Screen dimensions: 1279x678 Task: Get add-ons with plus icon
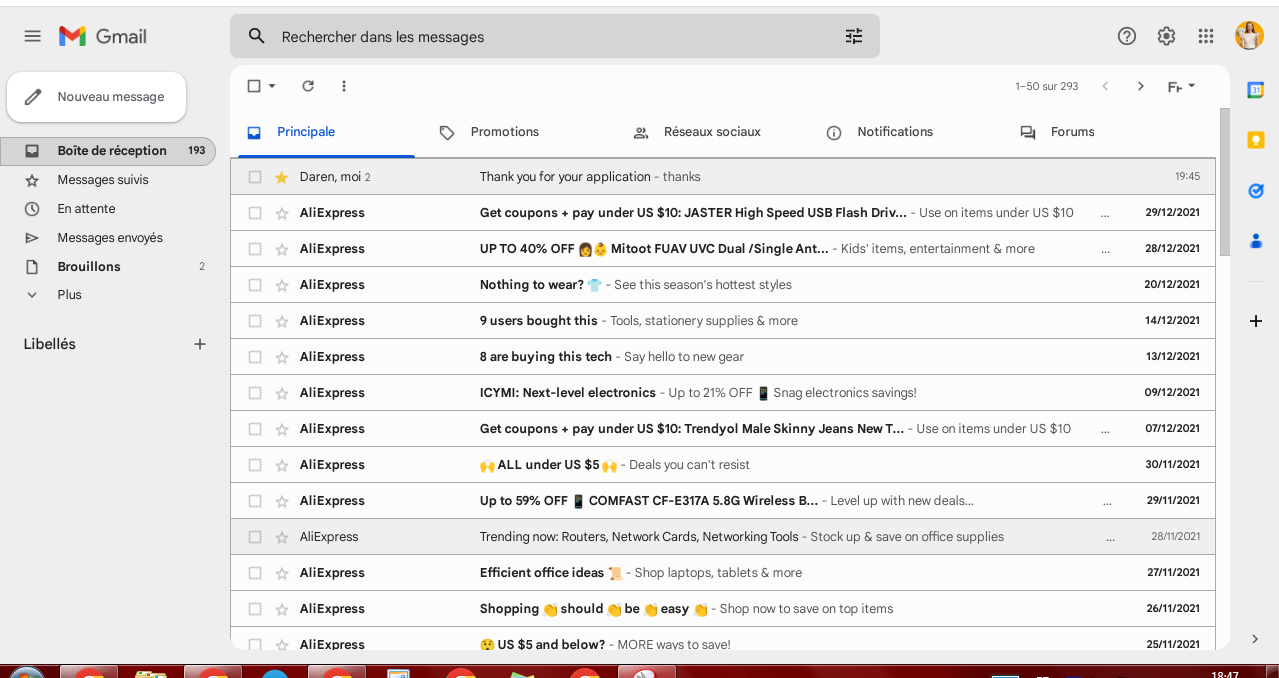[x=1256, y=321]
